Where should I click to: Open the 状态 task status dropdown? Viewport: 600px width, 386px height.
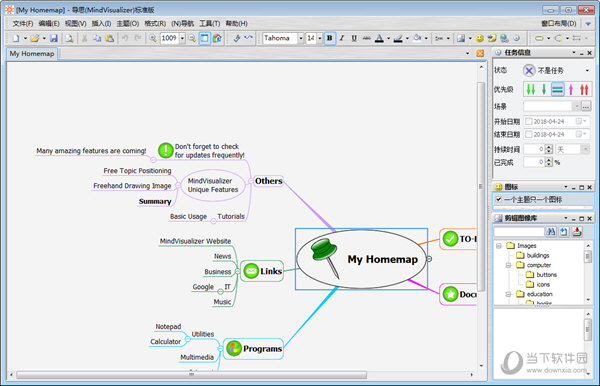[x=587, y=70]
